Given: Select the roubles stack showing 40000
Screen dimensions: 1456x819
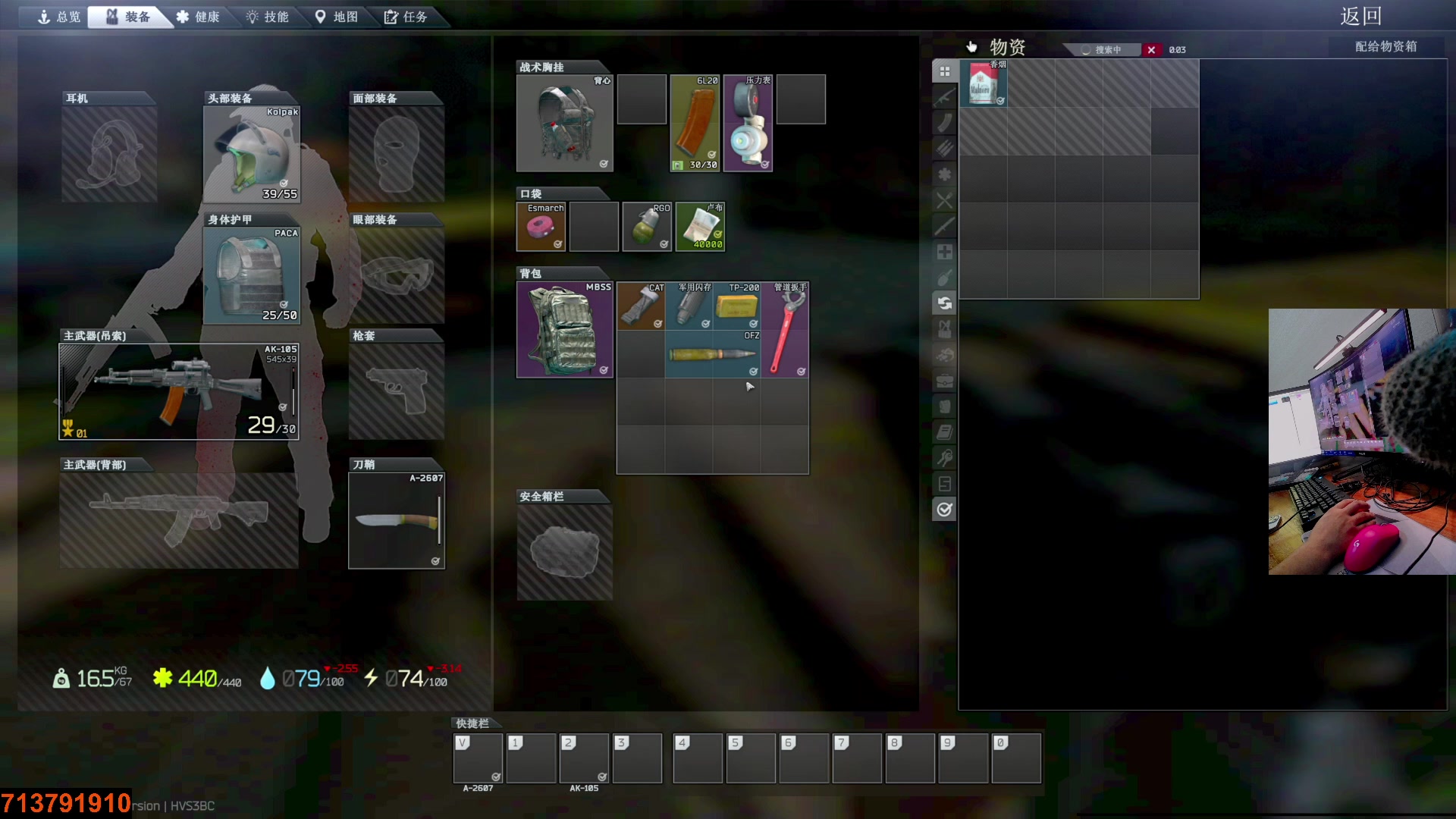Looking at the screenshot, I should pos(700,227).
